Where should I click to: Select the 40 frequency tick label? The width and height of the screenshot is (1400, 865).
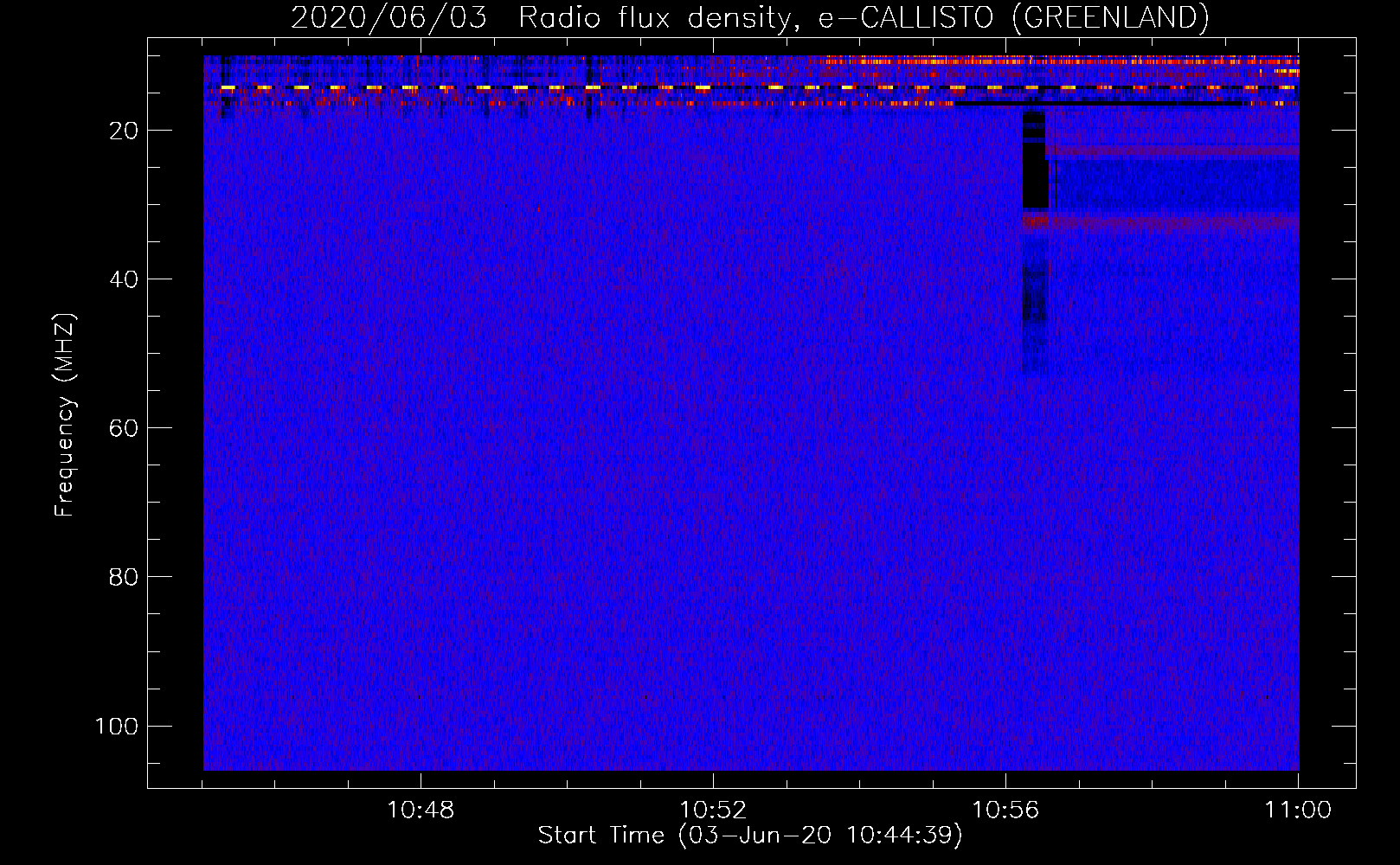pos(124,279)
